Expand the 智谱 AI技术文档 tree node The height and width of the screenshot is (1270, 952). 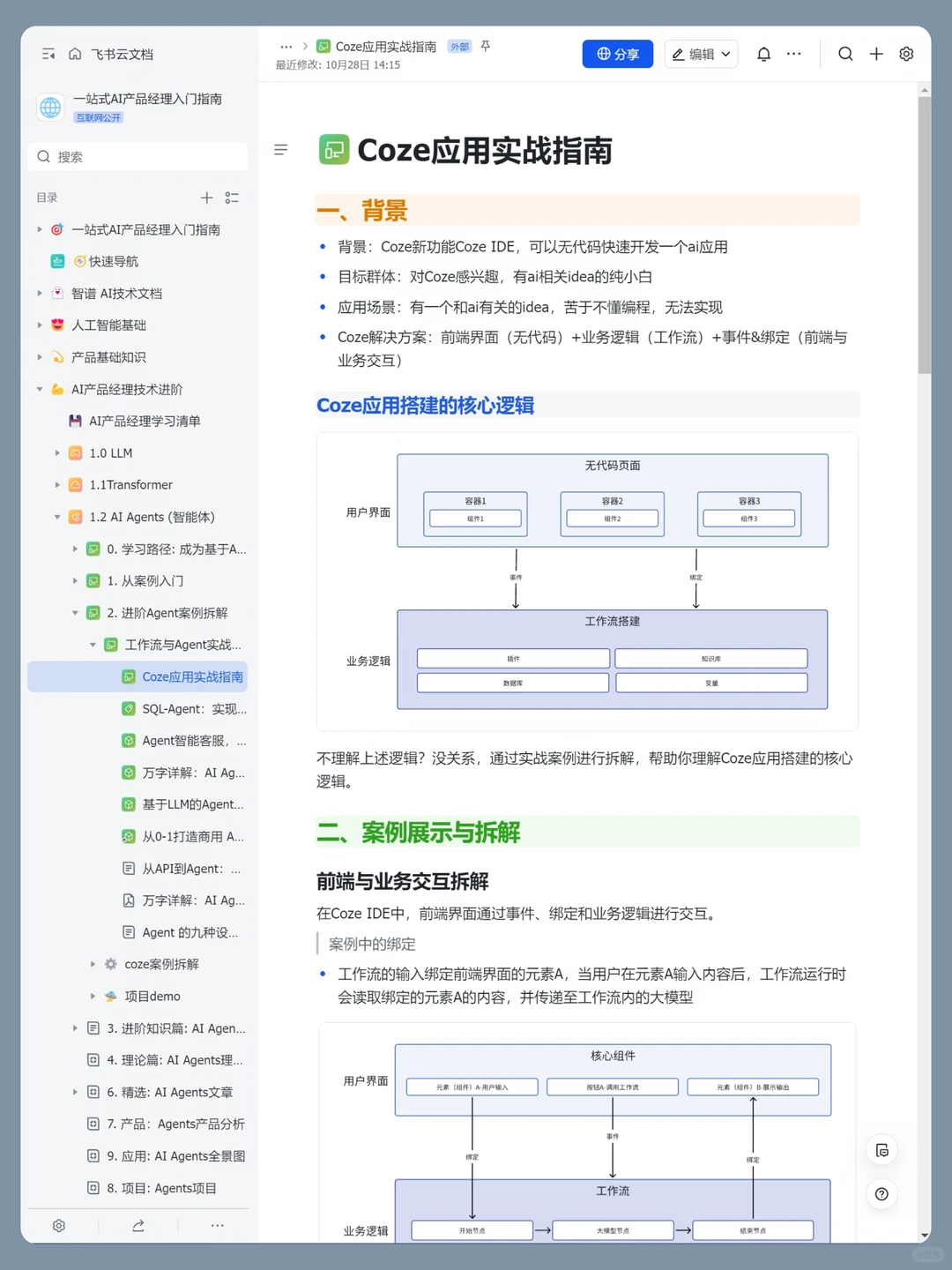tap(40, 293)
